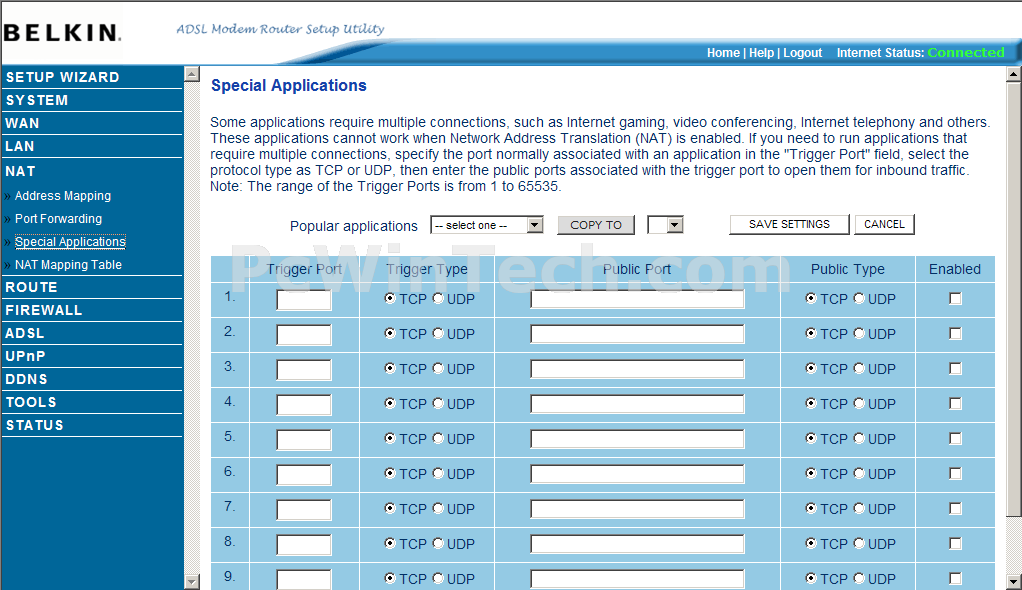Viewport: 1022px width, 590px height.
Task: Click the Special Applications page heading
Action: [289, 85]
